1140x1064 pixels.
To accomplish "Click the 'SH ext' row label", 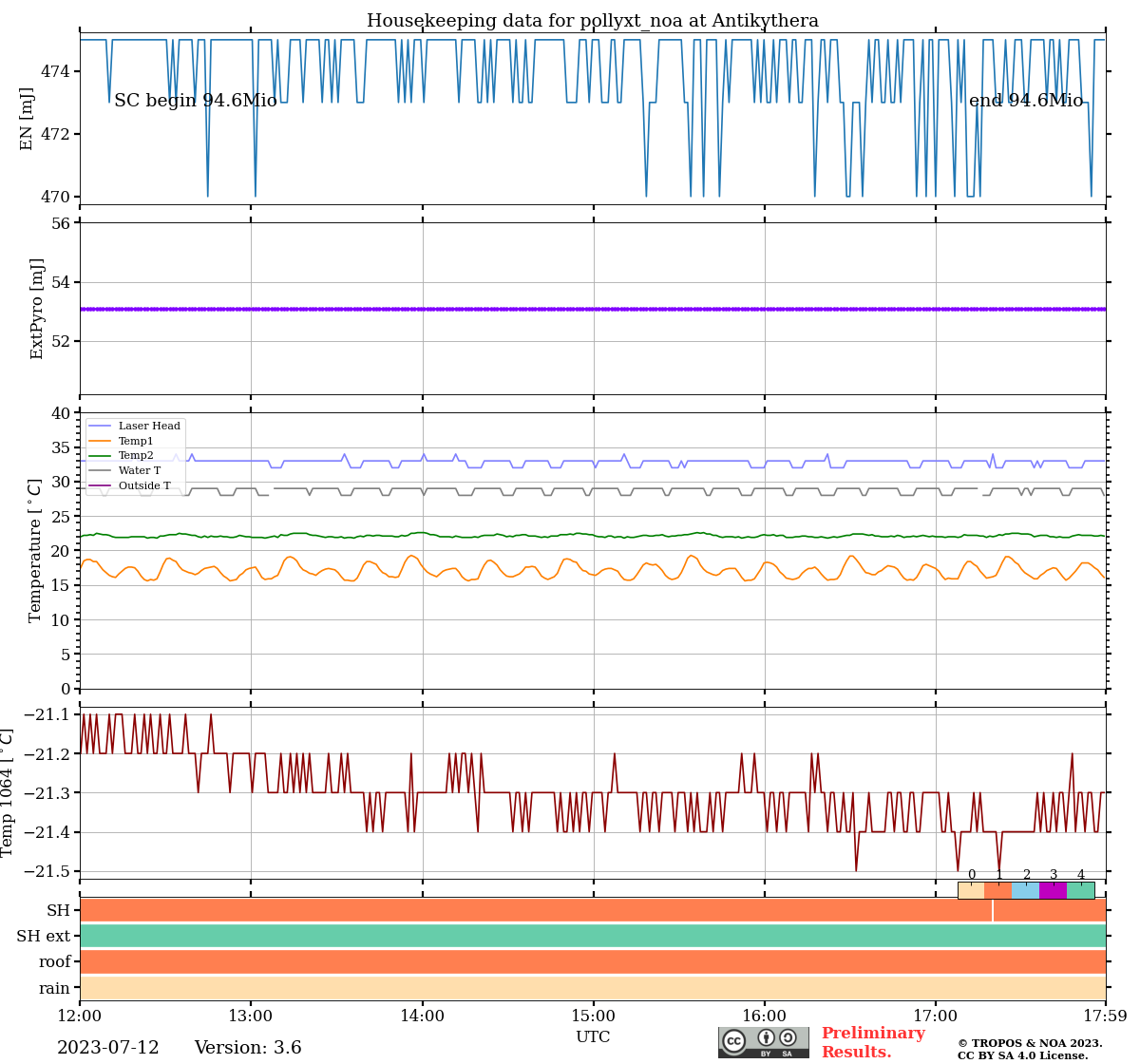I will click(x=44, y=937).
